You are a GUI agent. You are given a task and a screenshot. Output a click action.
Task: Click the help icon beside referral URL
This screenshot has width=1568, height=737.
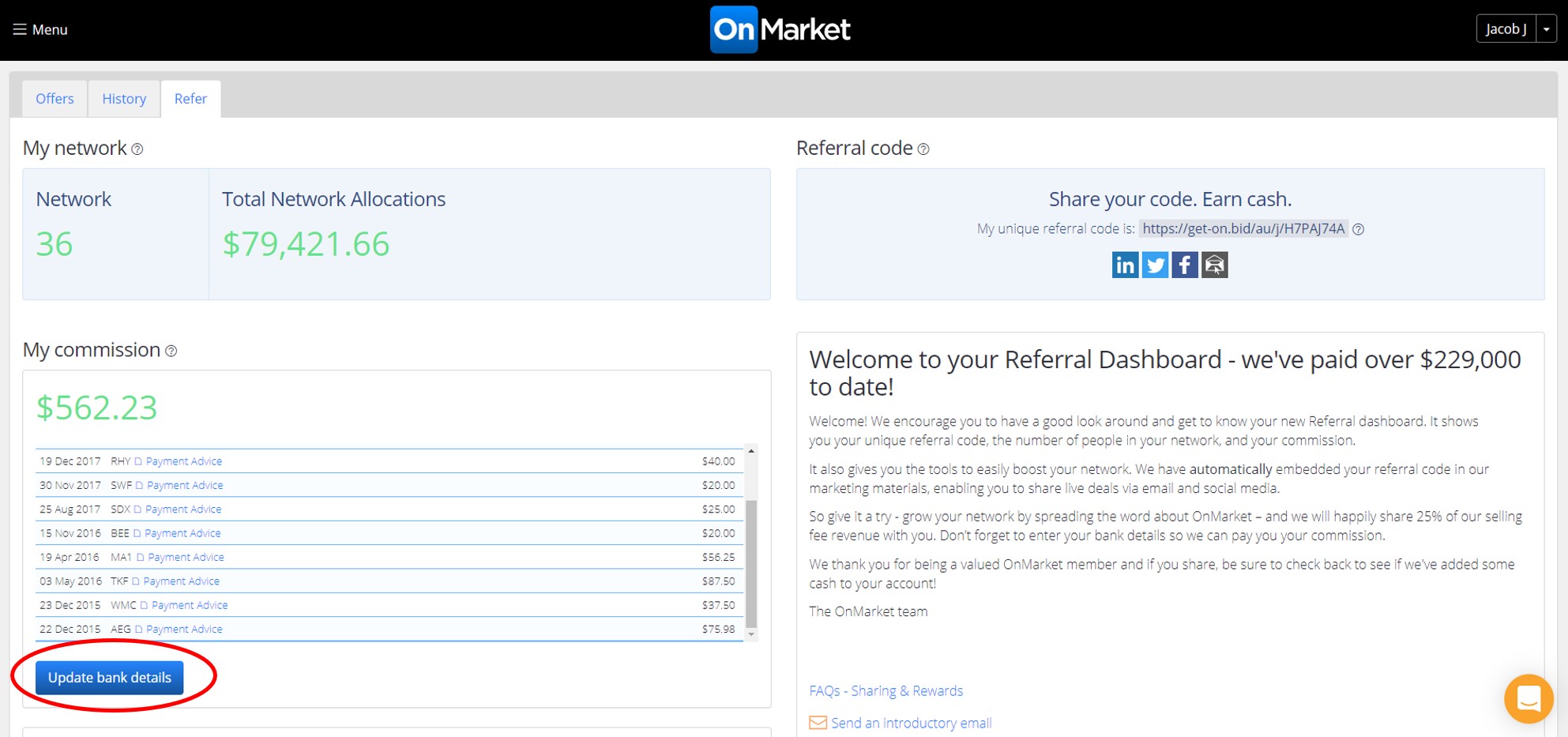click(x=1359, y=229)
